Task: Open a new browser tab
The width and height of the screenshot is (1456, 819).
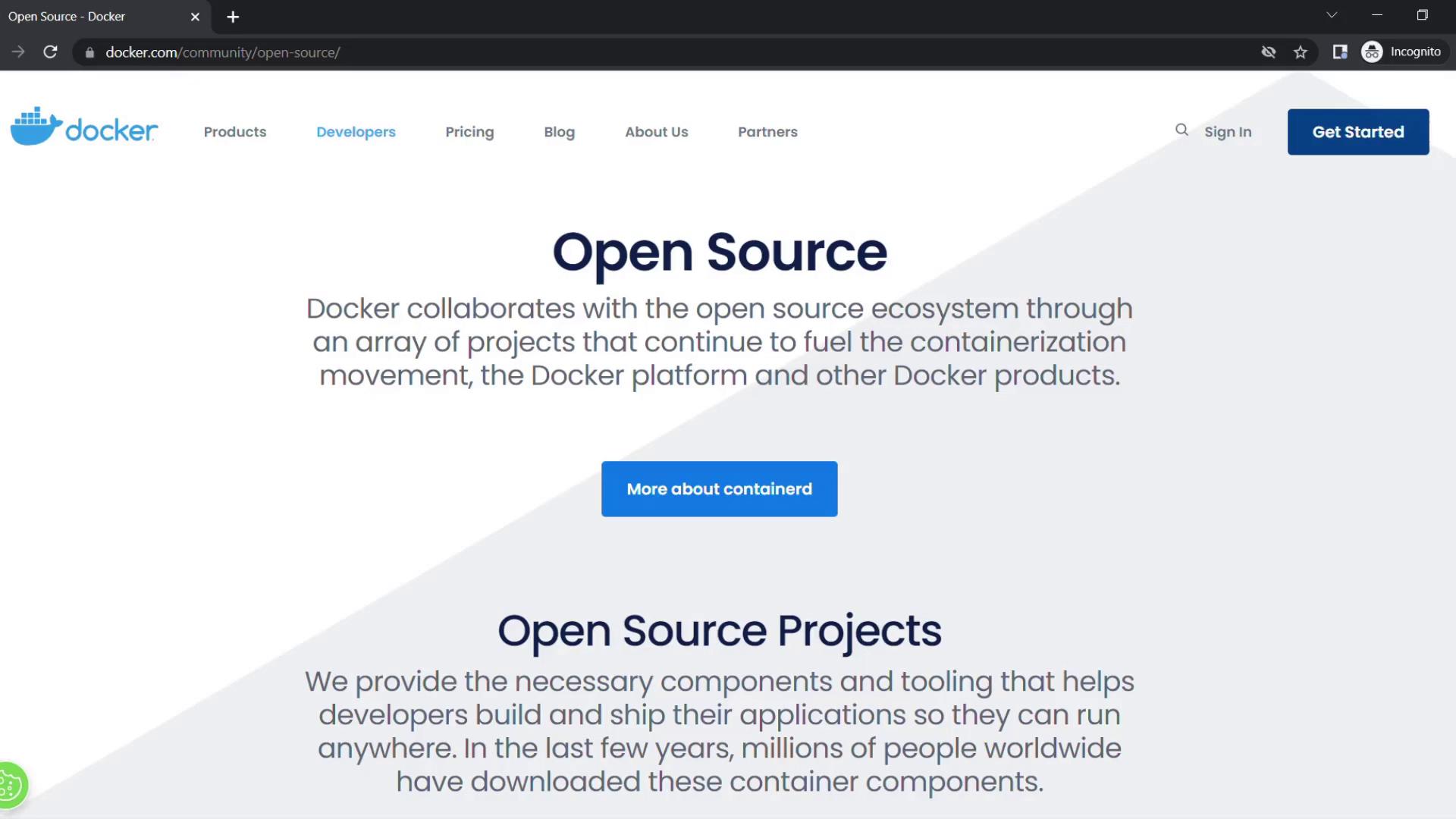Action: (233, 17)
